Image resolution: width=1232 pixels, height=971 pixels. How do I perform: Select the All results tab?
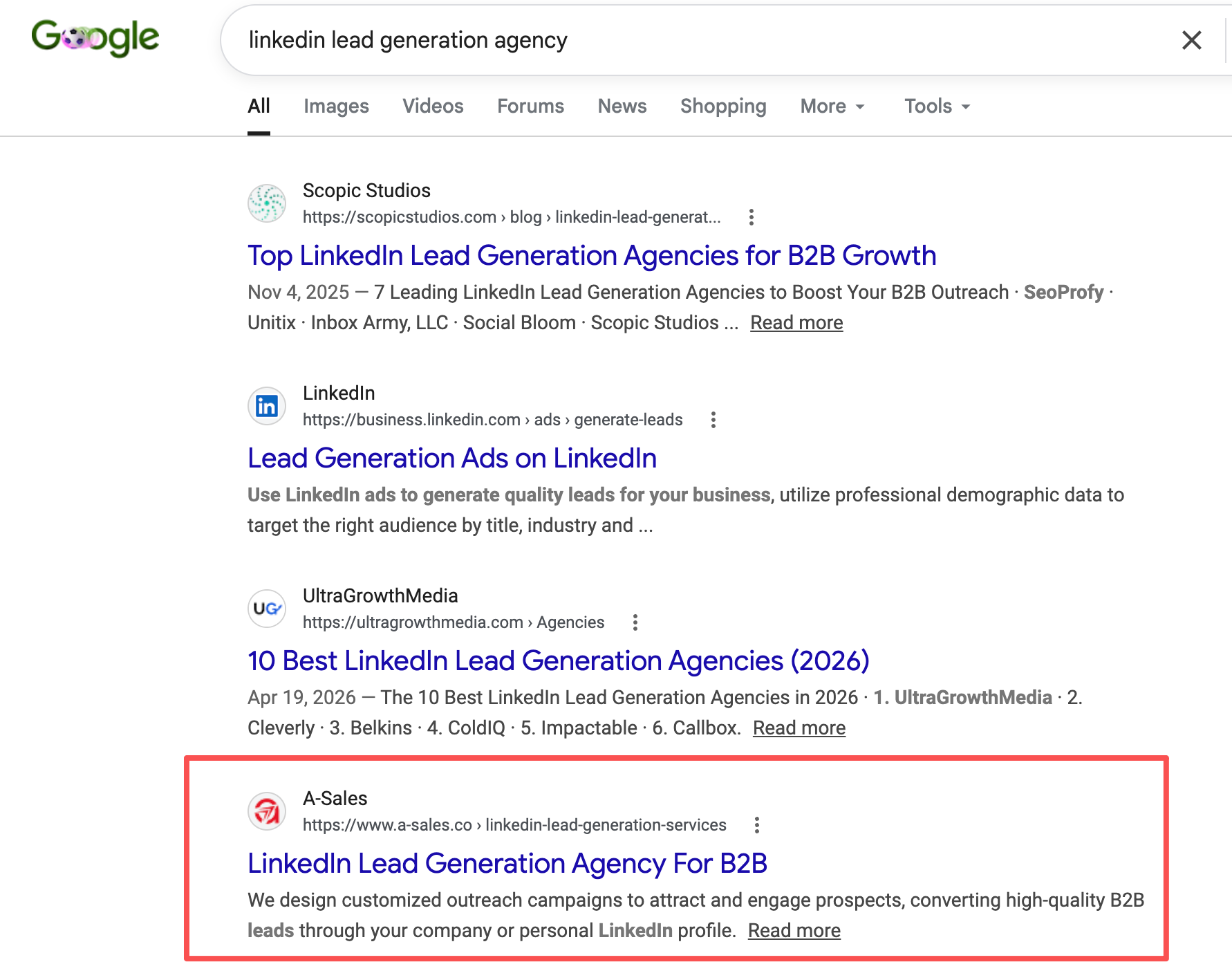259,106
